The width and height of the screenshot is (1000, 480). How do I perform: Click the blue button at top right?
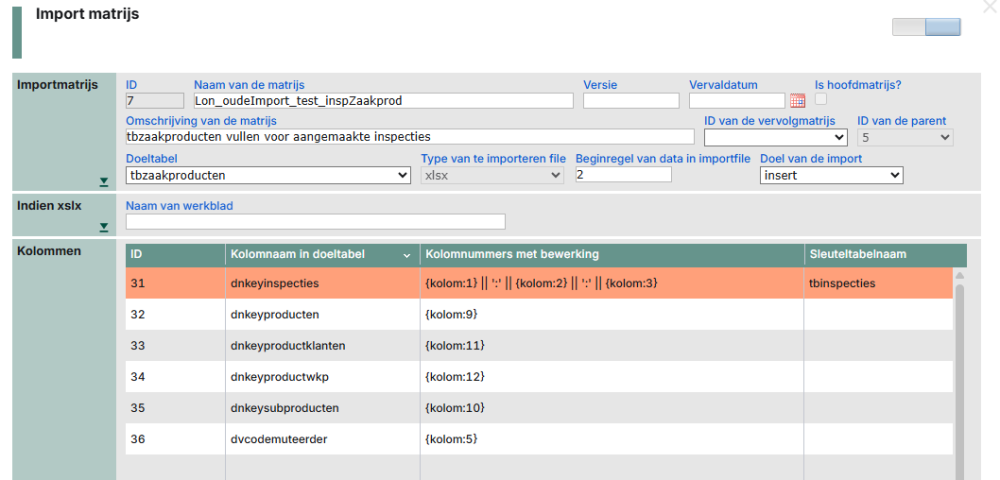coord(943,27)
